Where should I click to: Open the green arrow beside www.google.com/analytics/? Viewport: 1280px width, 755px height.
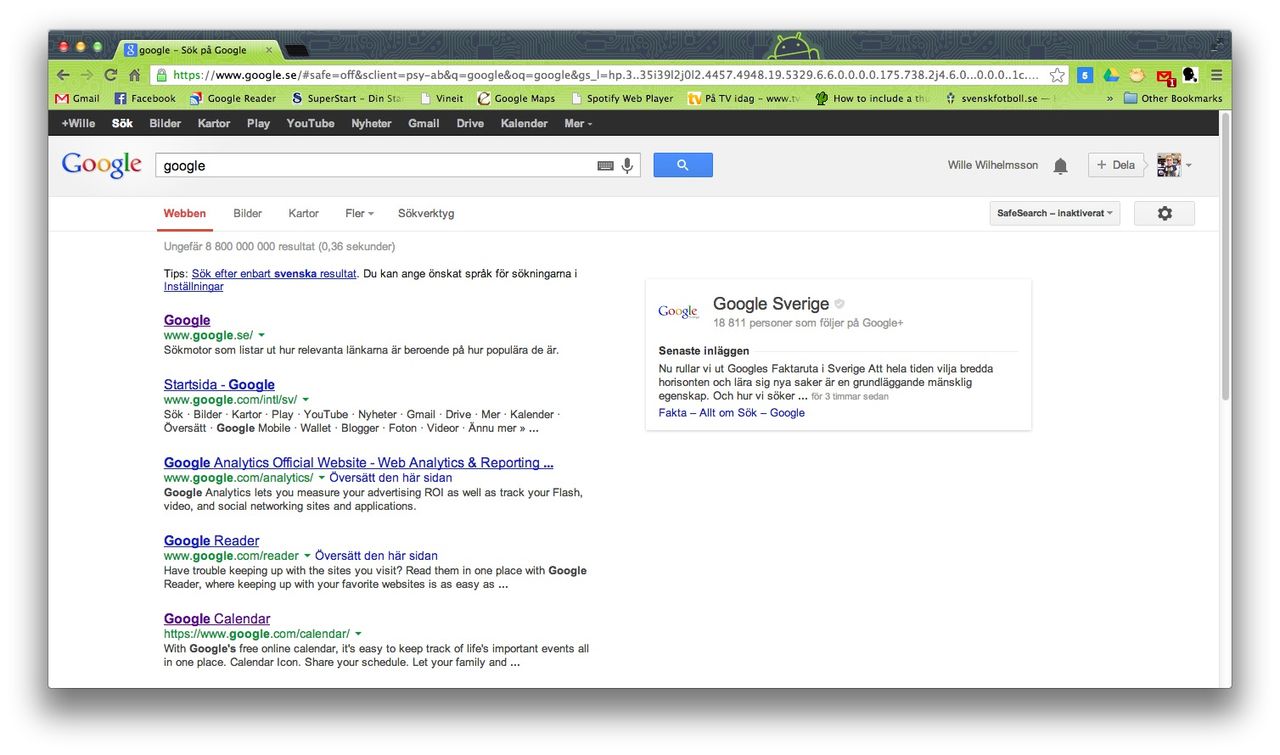click(x=322, y=477)
